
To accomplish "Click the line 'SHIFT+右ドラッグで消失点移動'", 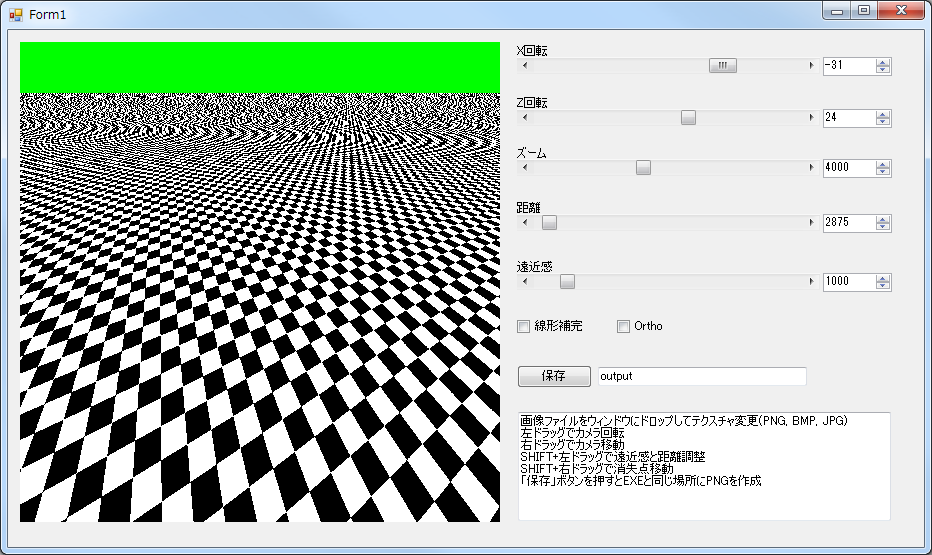I will (597, 468).
